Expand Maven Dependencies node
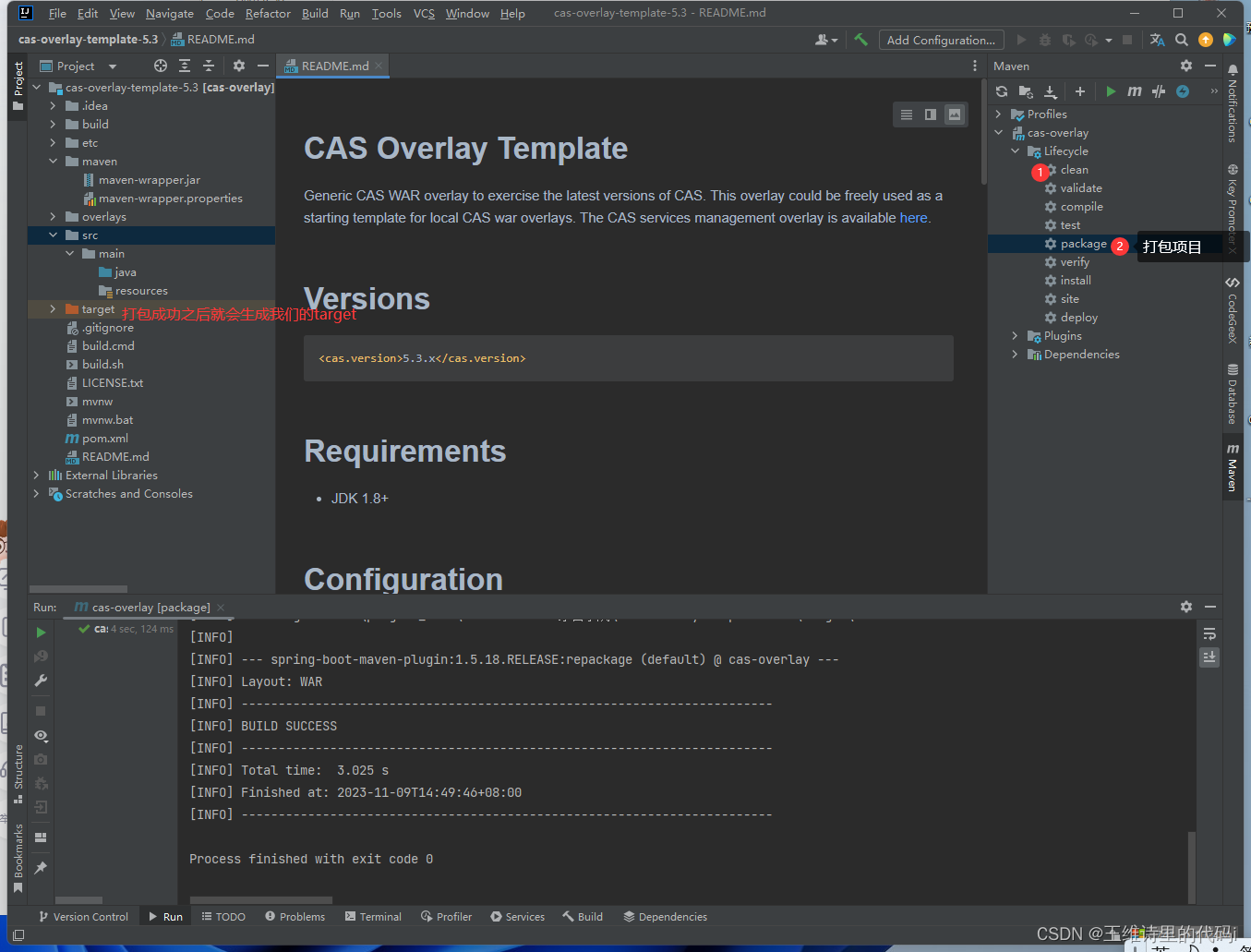 tap(1015, 355)
